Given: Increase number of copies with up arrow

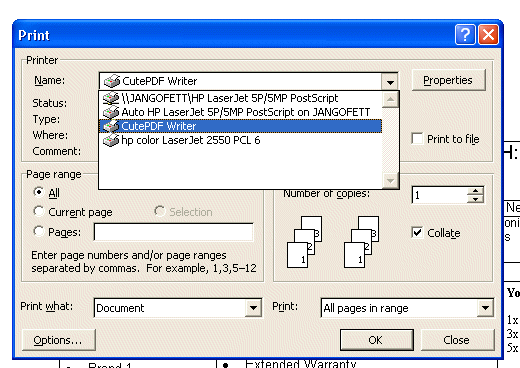Looking at the screenshot, I should point(475,191).
